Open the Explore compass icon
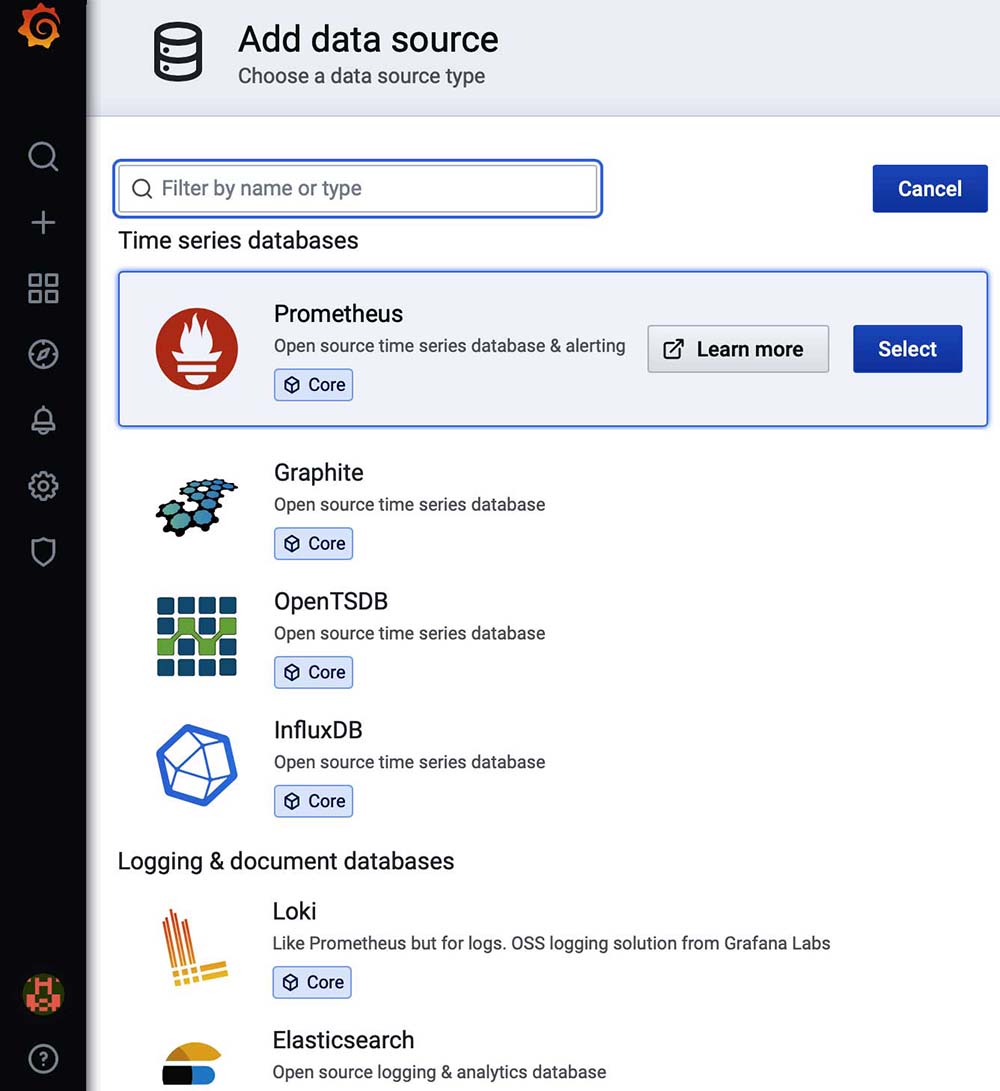Screen dimensions: 1000x1091 (43, 354)
